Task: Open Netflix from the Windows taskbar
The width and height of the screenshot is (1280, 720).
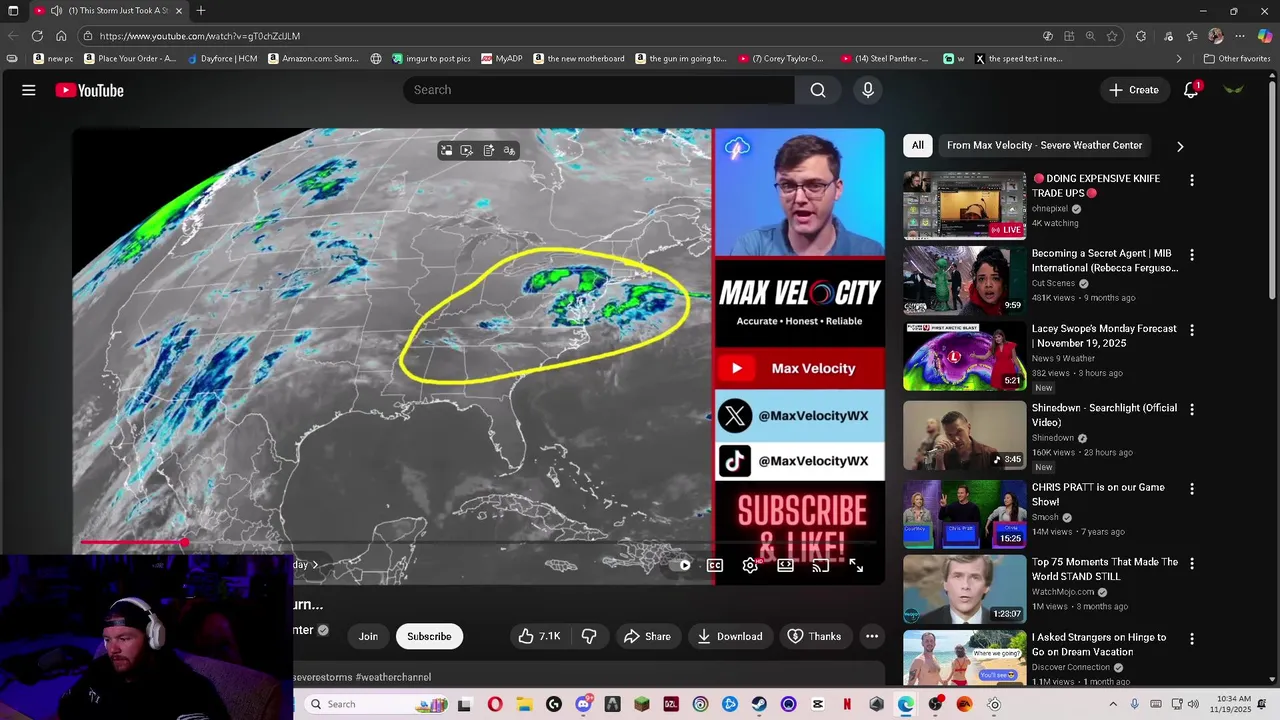Action: tap(847, 704)
